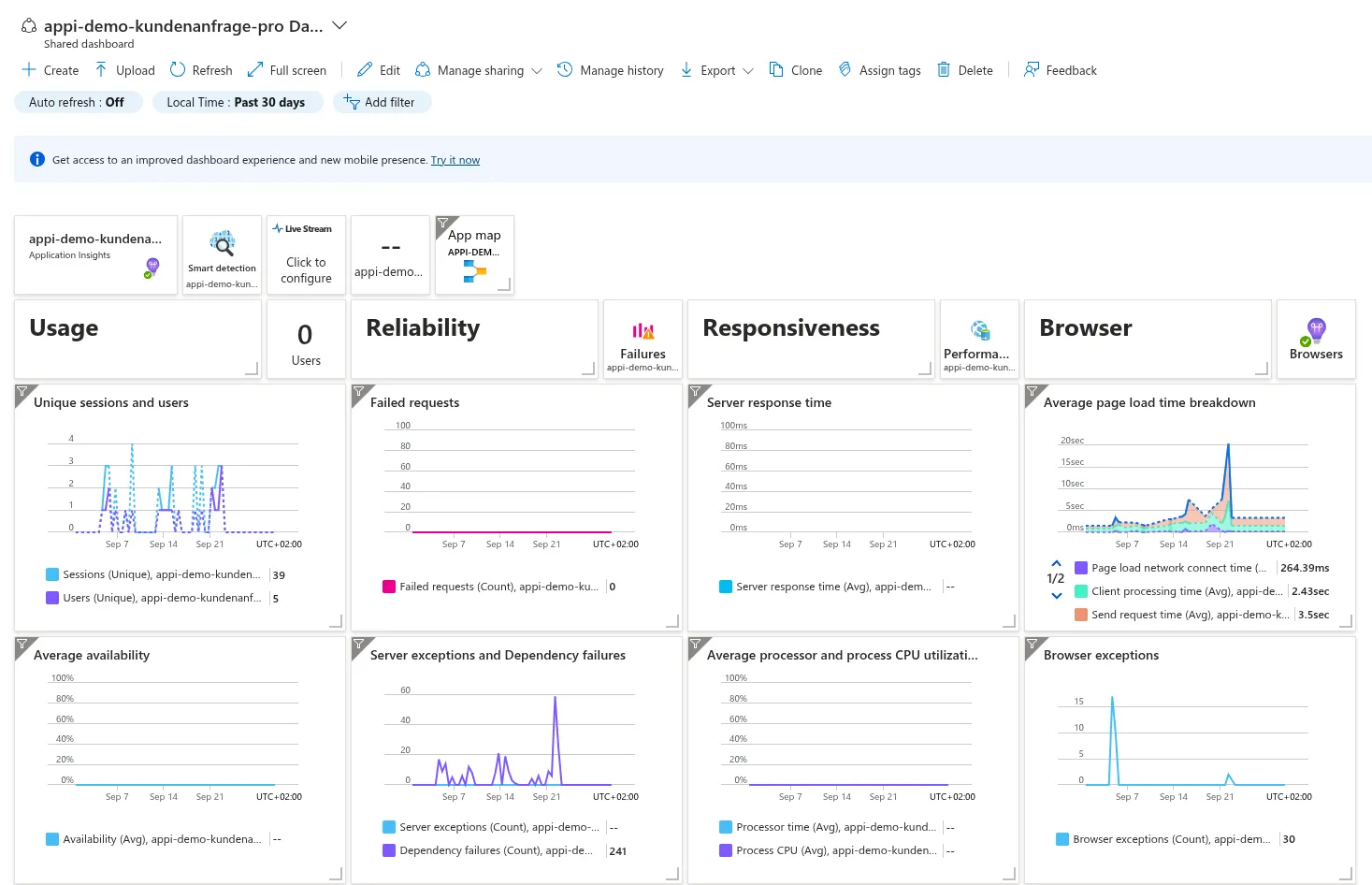Enter Full screen mode
The image size is (1372, 885).
(x=287, y=70)
